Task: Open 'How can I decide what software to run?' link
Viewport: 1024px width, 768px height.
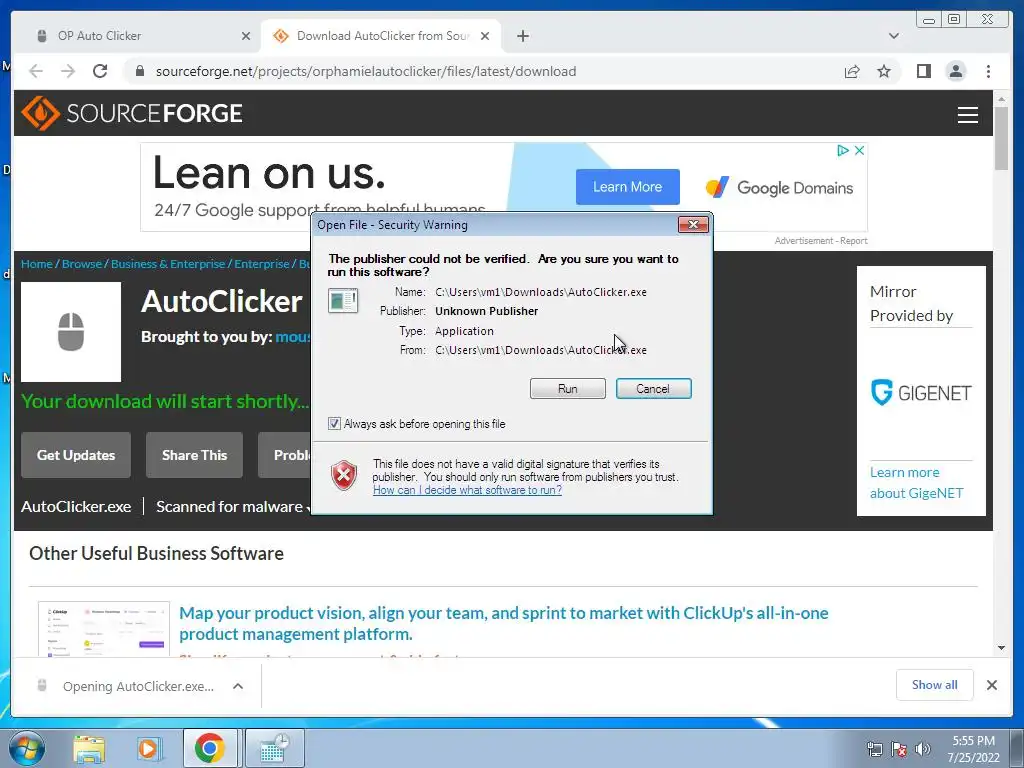Action: tap(467, 490)
